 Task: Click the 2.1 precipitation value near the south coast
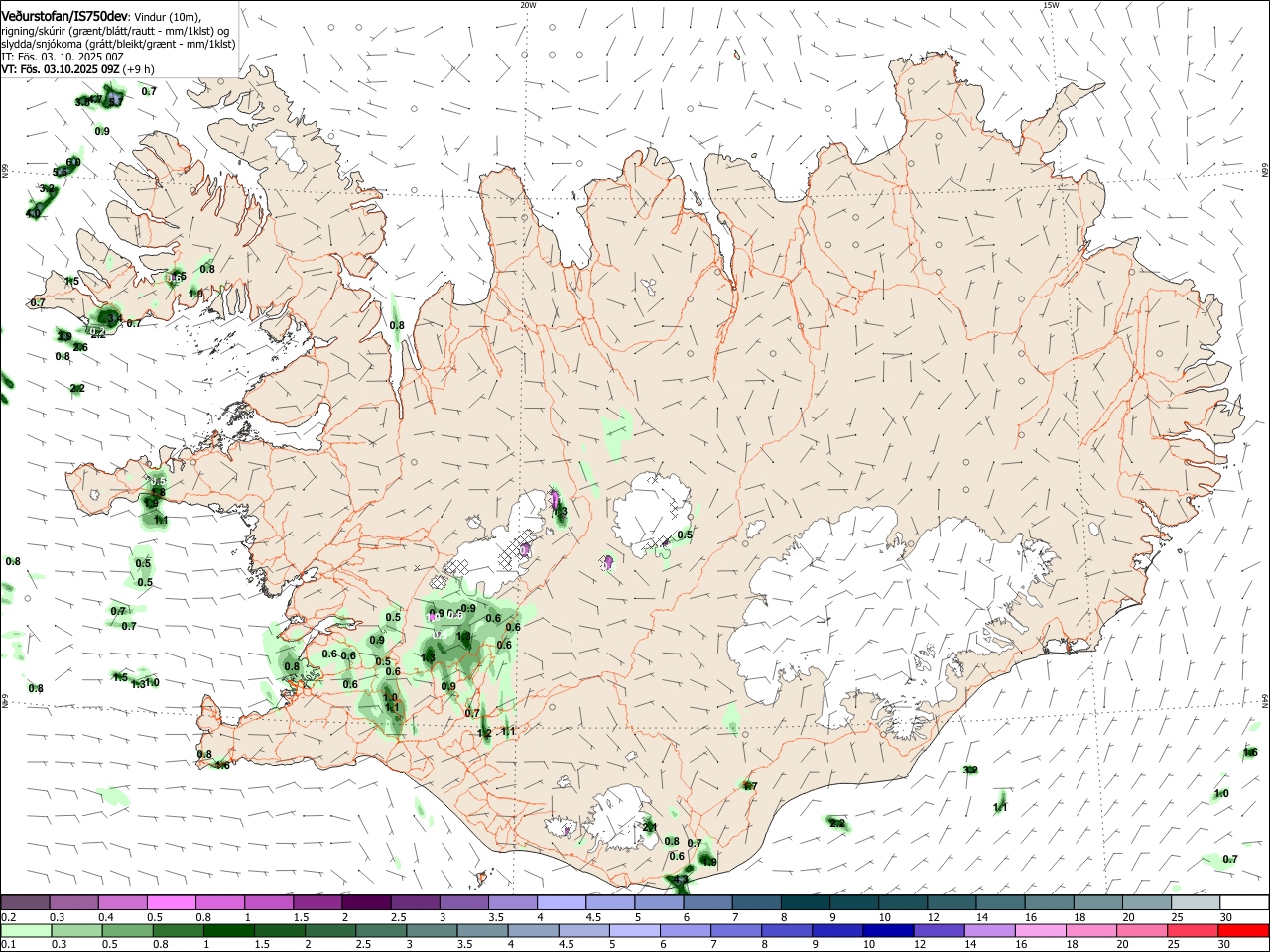[650, 827]
